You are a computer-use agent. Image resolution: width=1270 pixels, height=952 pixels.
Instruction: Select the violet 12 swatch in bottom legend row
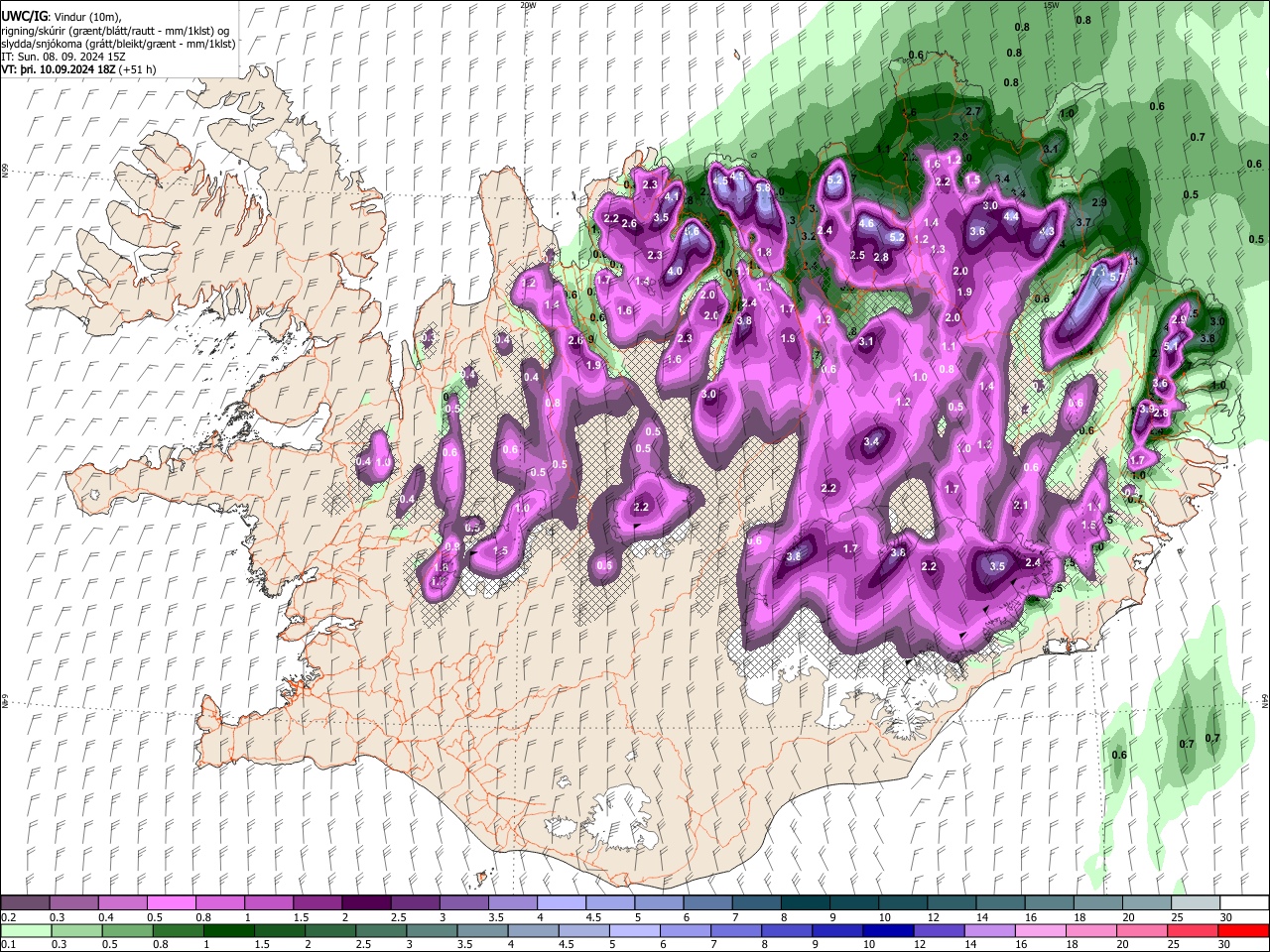click(938, 930)
